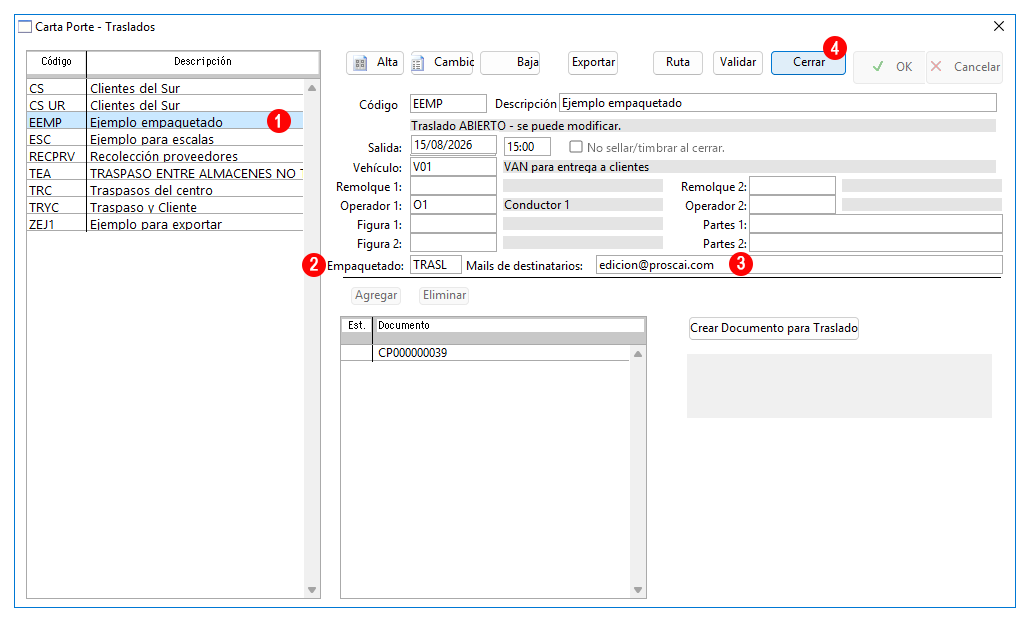This screenshot has height=619, width=1032.
Task: Select the RECPRV Recolección proveedores row
Action: (165, 156)
